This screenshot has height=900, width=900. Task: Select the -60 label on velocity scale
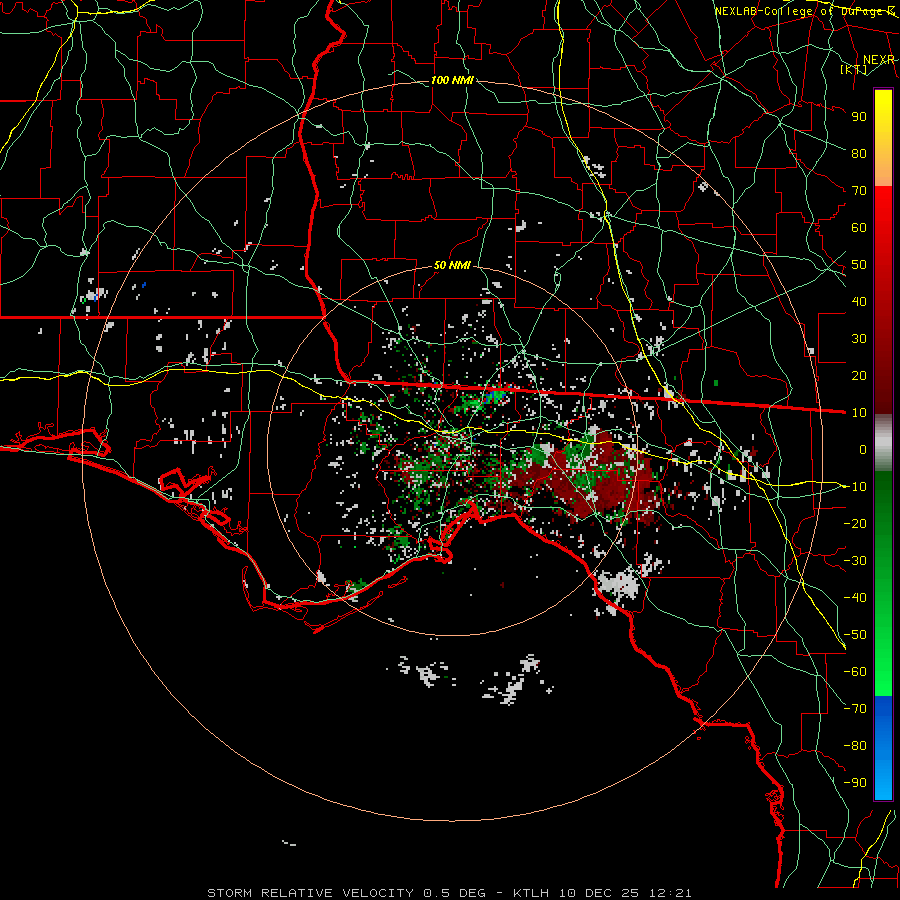pyautogui.click(x=855, y=672)
